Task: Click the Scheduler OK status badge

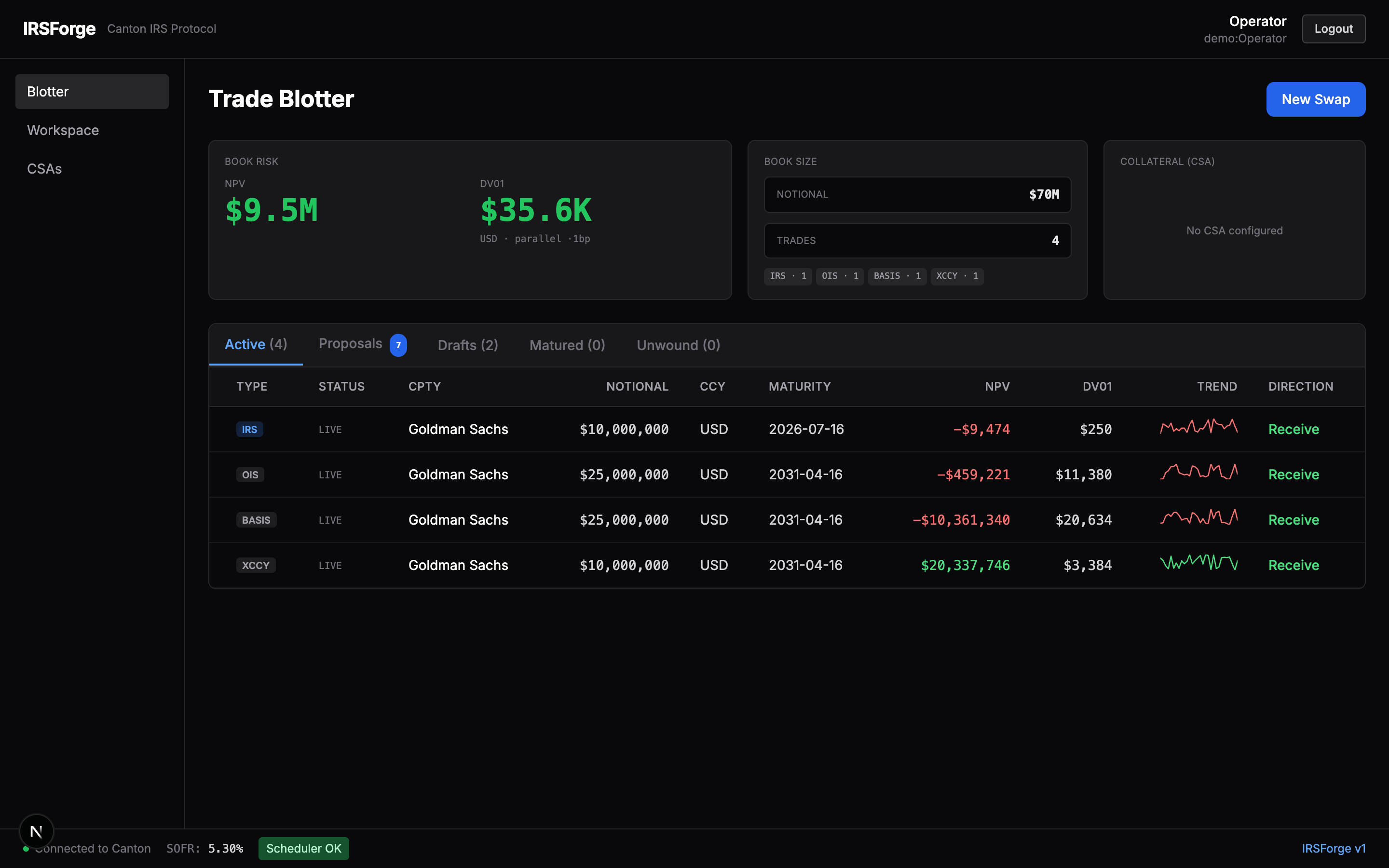Action: point(303,849)
